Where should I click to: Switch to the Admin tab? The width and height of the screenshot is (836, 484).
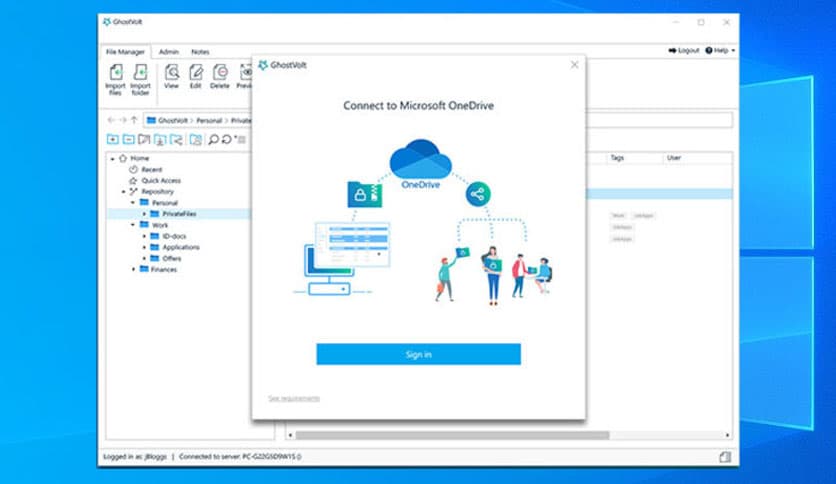click(x=168, y=52)
